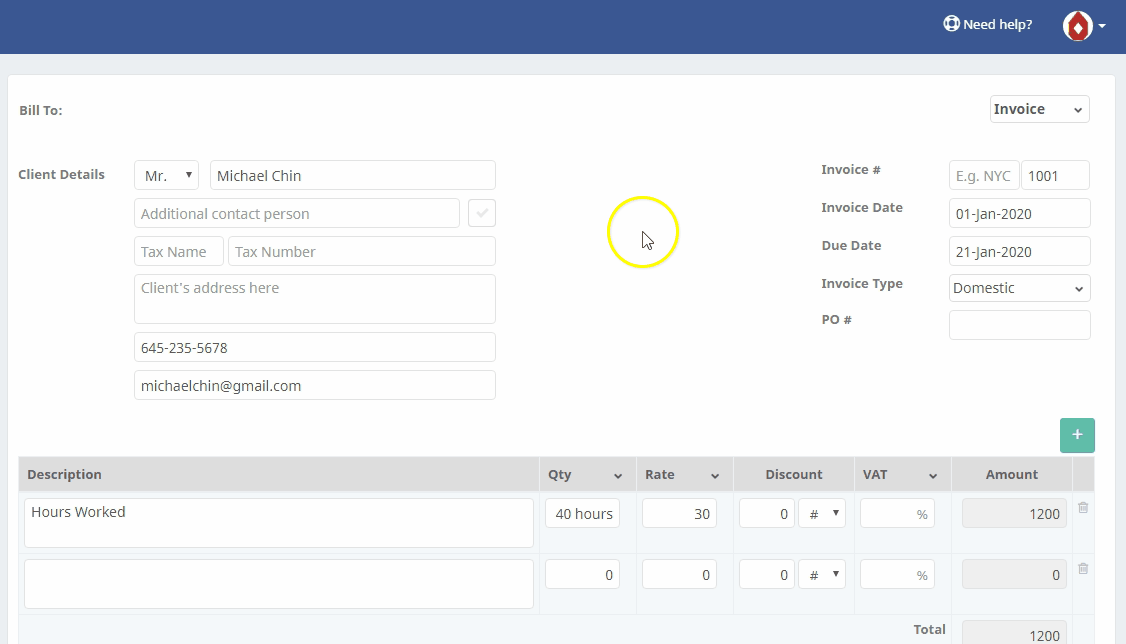Click the email field michaelchin@gmail.com
Screen dimensions: 1126x644
click(x=315, y=386)
